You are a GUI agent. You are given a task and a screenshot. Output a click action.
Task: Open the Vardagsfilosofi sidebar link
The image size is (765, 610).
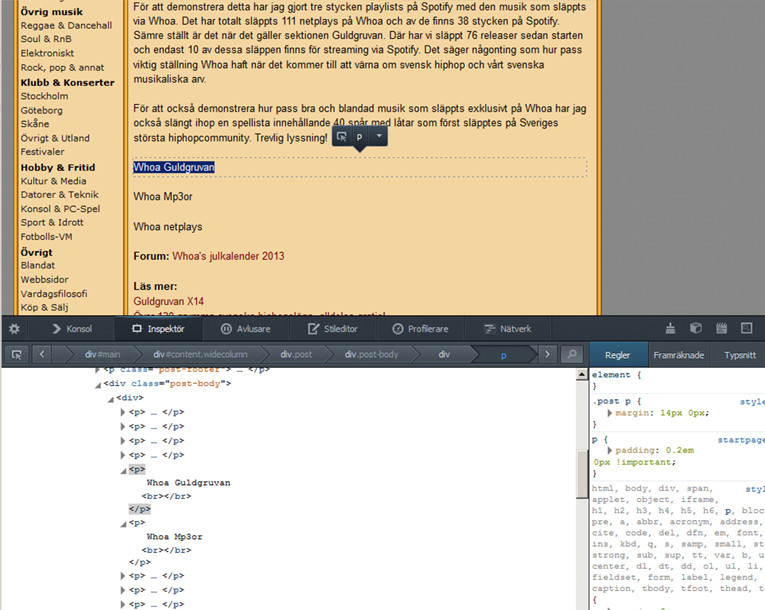pyautogui.click(x=54, y=294)
